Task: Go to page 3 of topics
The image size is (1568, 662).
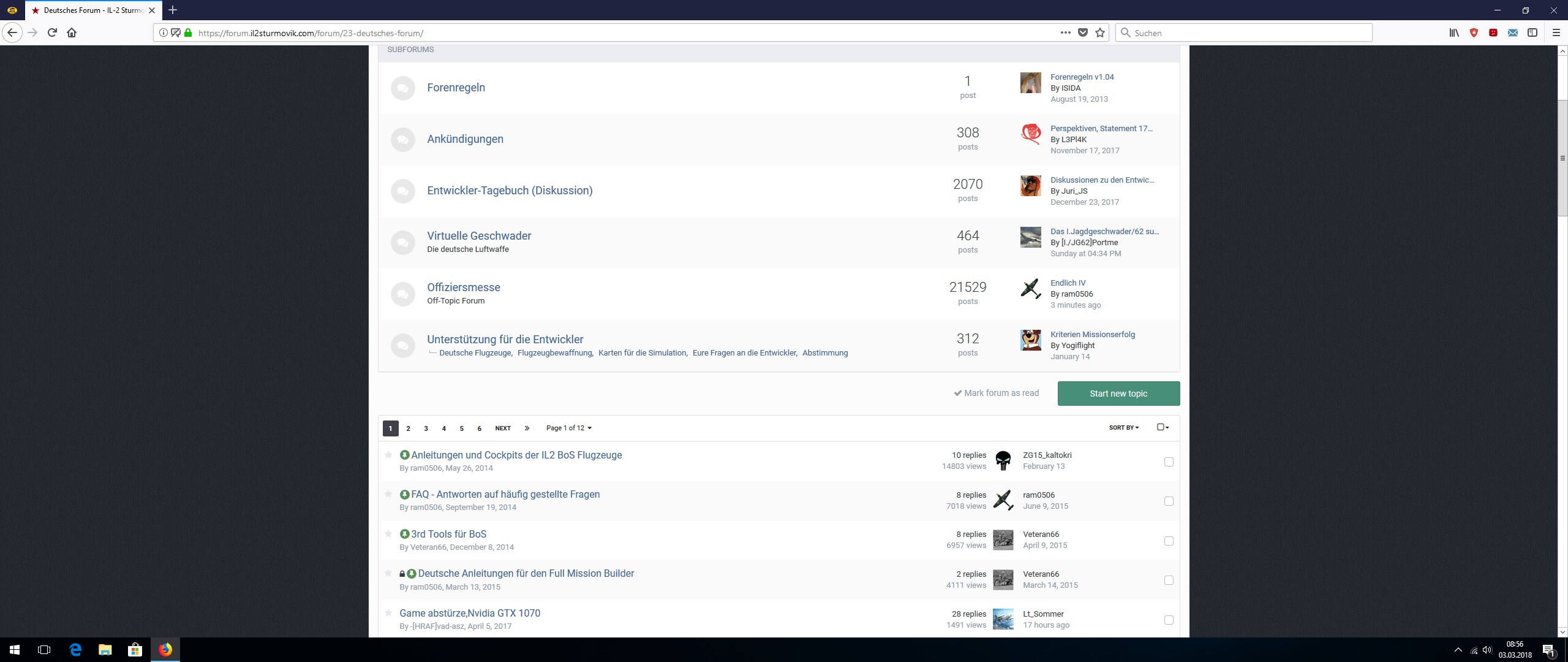Action: [x=426, y=428]
